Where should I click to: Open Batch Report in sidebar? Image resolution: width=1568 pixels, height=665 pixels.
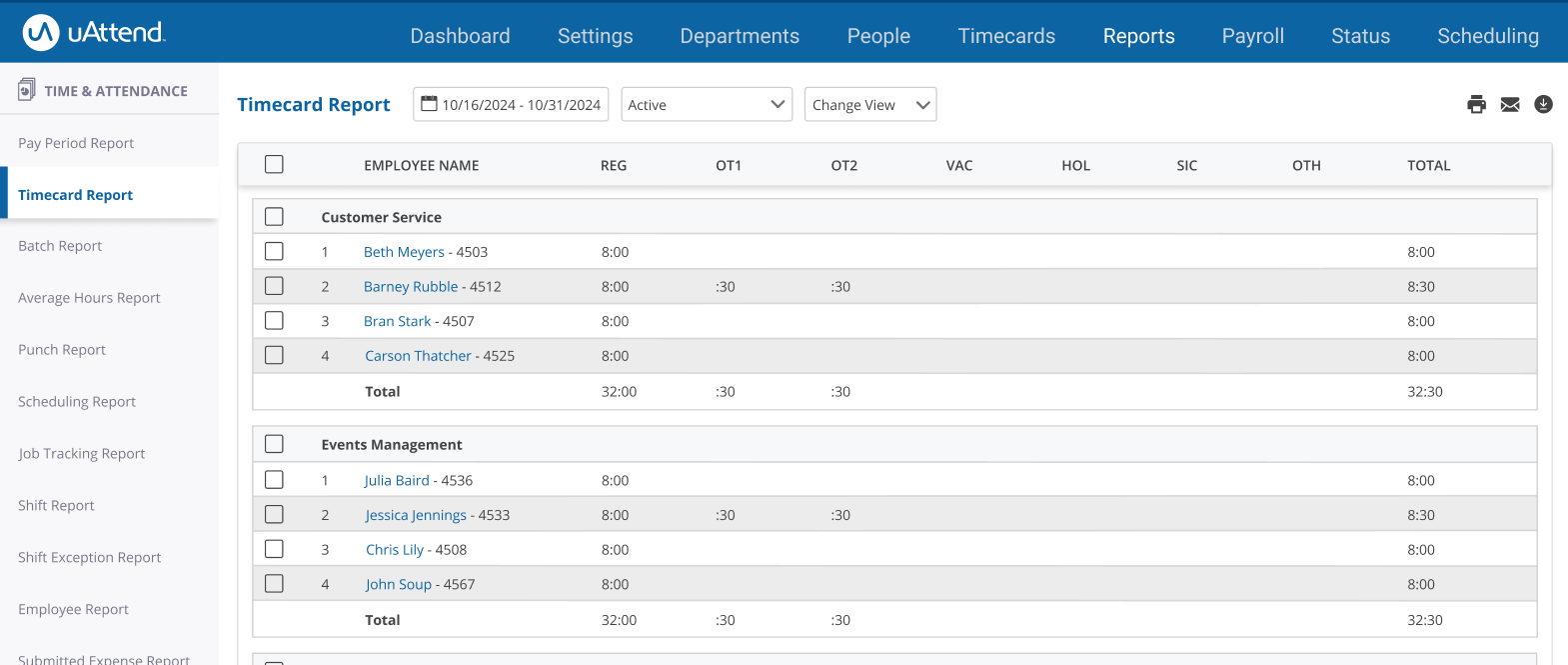coord(60,246)
